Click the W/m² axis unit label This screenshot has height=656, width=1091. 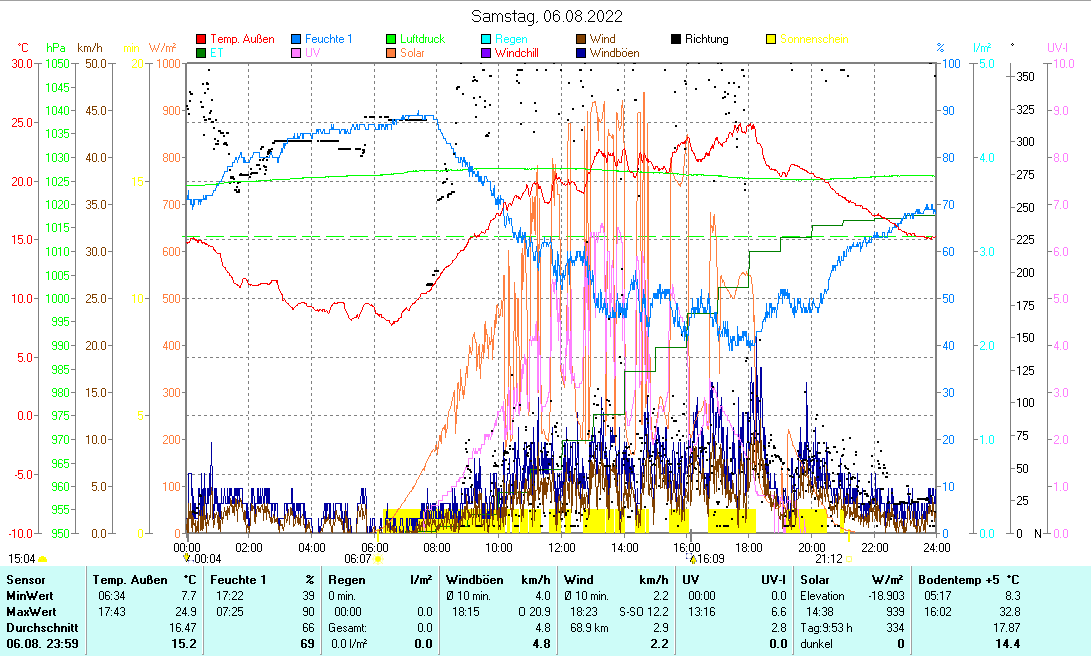(162, 48)
